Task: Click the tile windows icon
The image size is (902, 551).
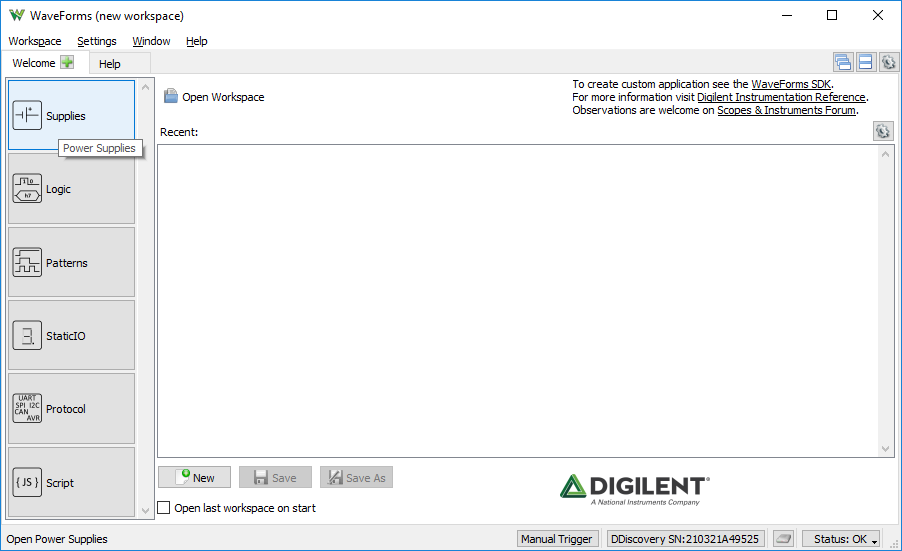Action: pyautogui.click(x=865, y=62)
